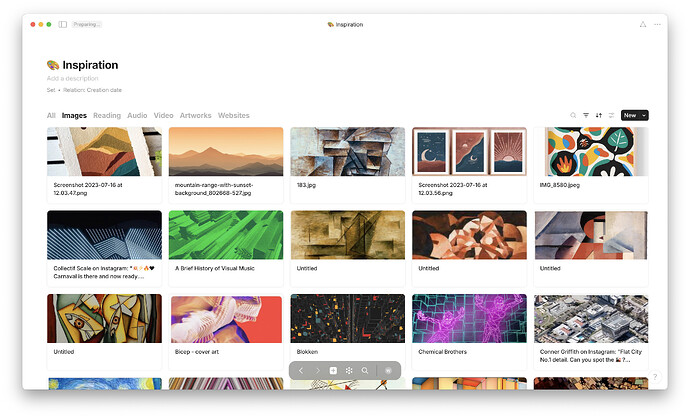Open the help question mark button

pyautogui.click(x=655, y=377)
